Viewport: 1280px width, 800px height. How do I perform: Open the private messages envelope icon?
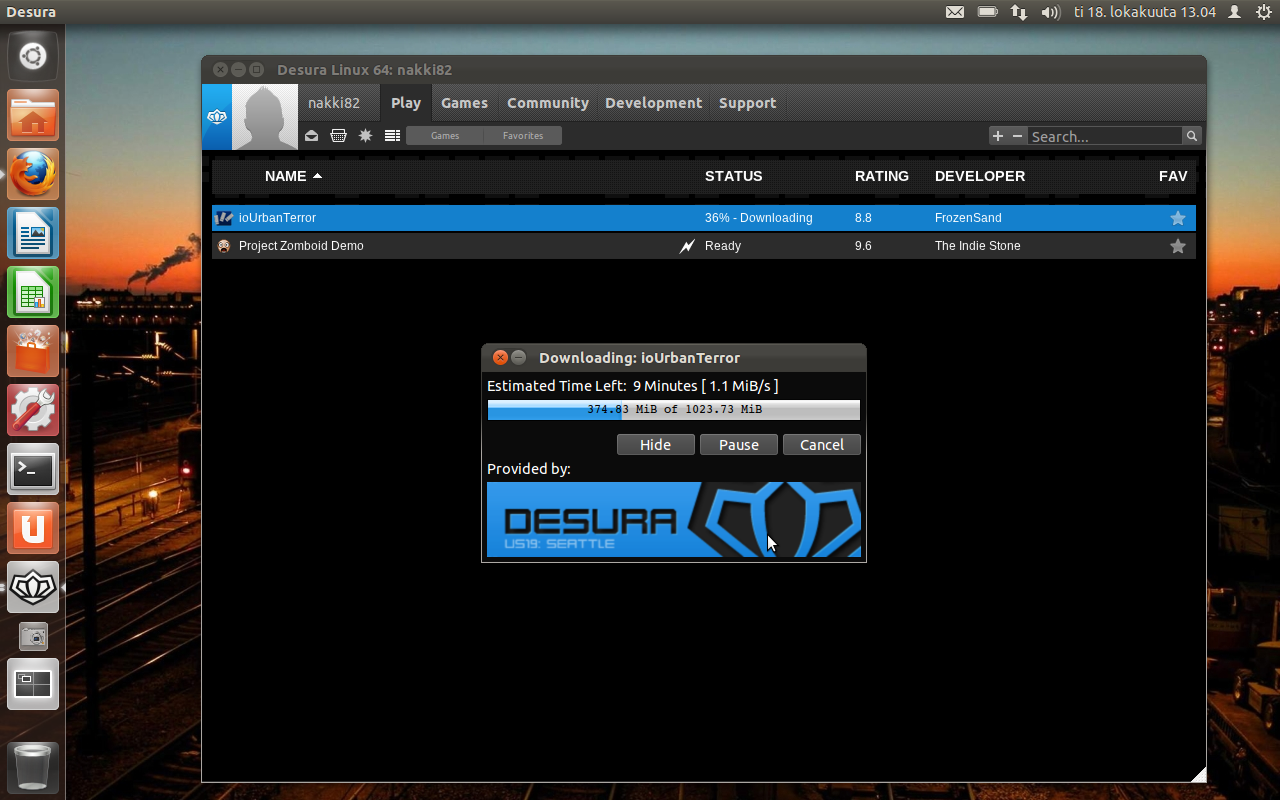click(x=312, y=136)
